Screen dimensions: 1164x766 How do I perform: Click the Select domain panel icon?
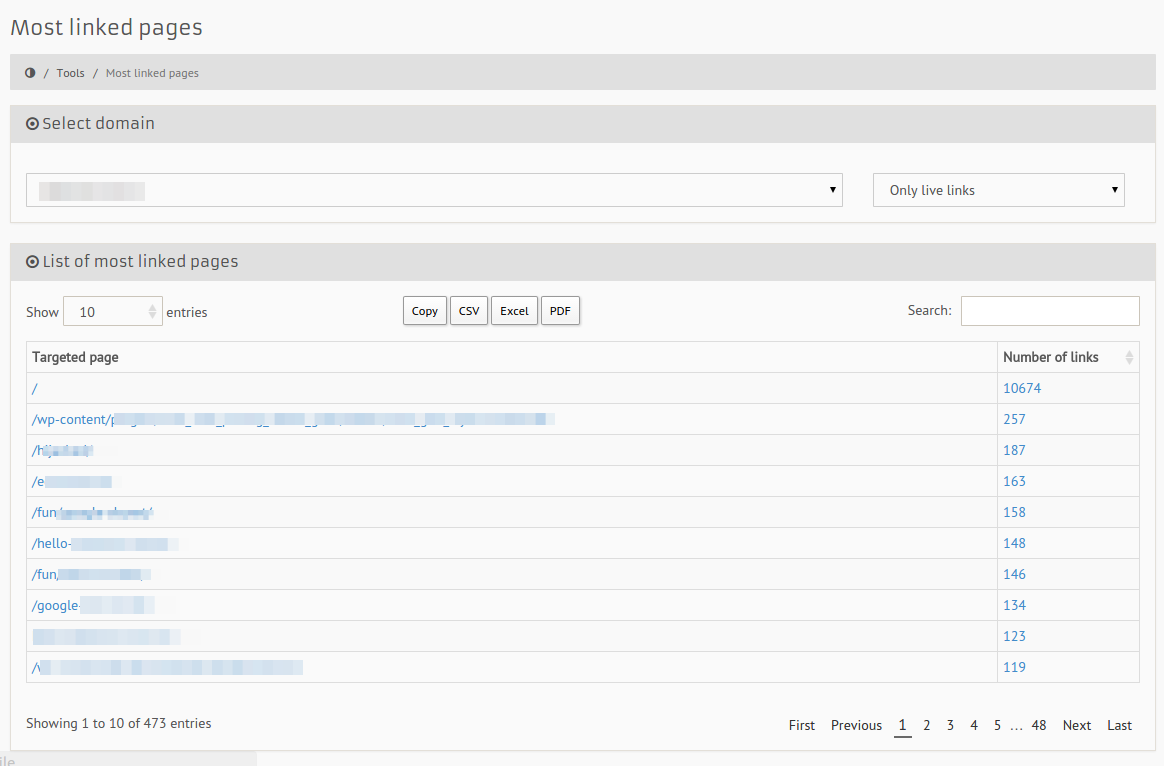32,124
